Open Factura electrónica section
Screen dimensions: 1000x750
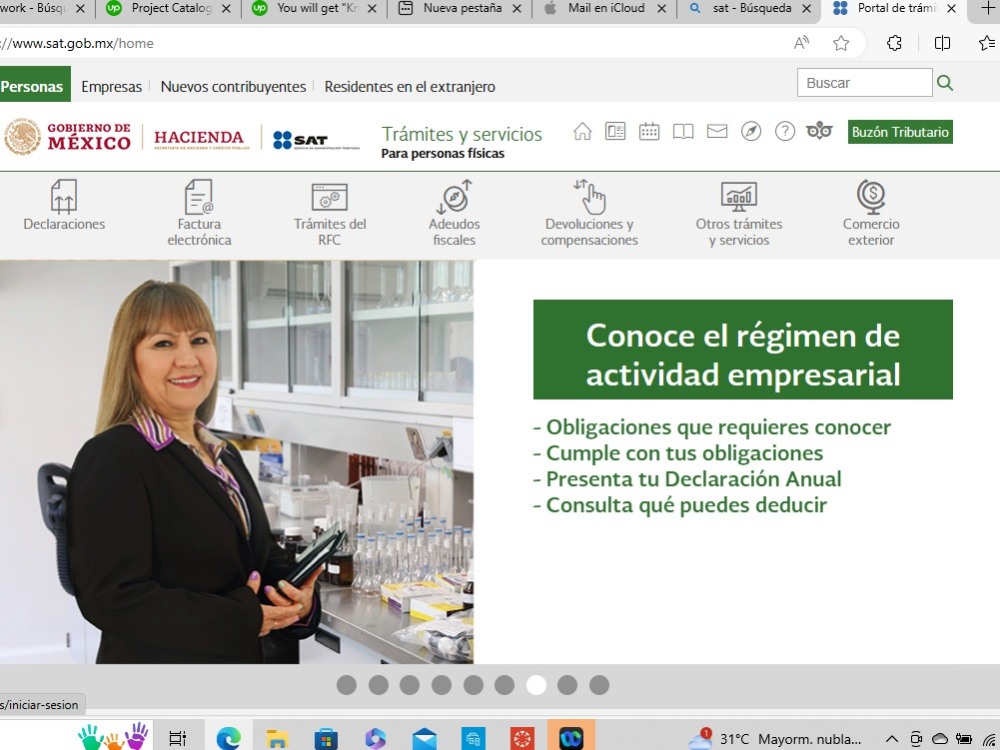(x=199, y=214)
